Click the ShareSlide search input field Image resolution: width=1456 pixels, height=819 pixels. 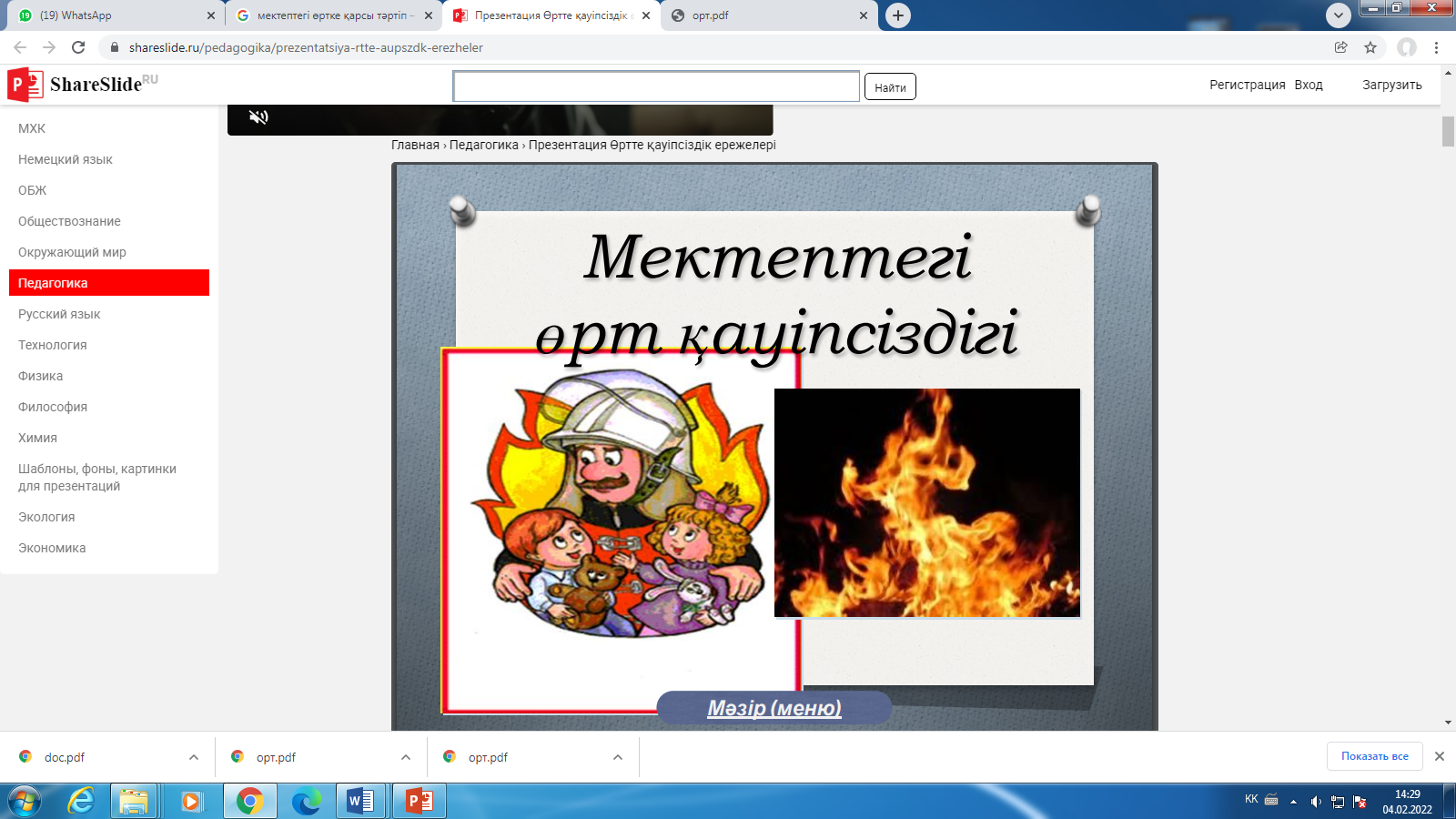coord(655,86)
